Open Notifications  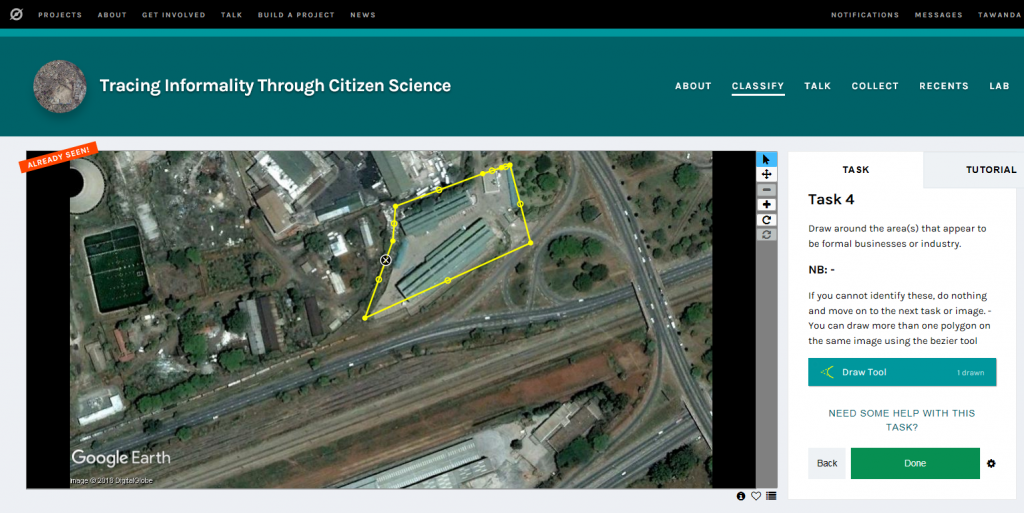(x=865, y=14)
